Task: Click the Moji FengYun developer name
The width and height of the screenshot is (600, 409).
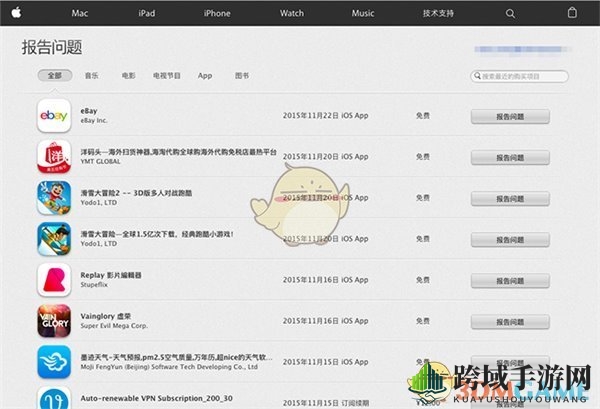Action: [169, 367]
